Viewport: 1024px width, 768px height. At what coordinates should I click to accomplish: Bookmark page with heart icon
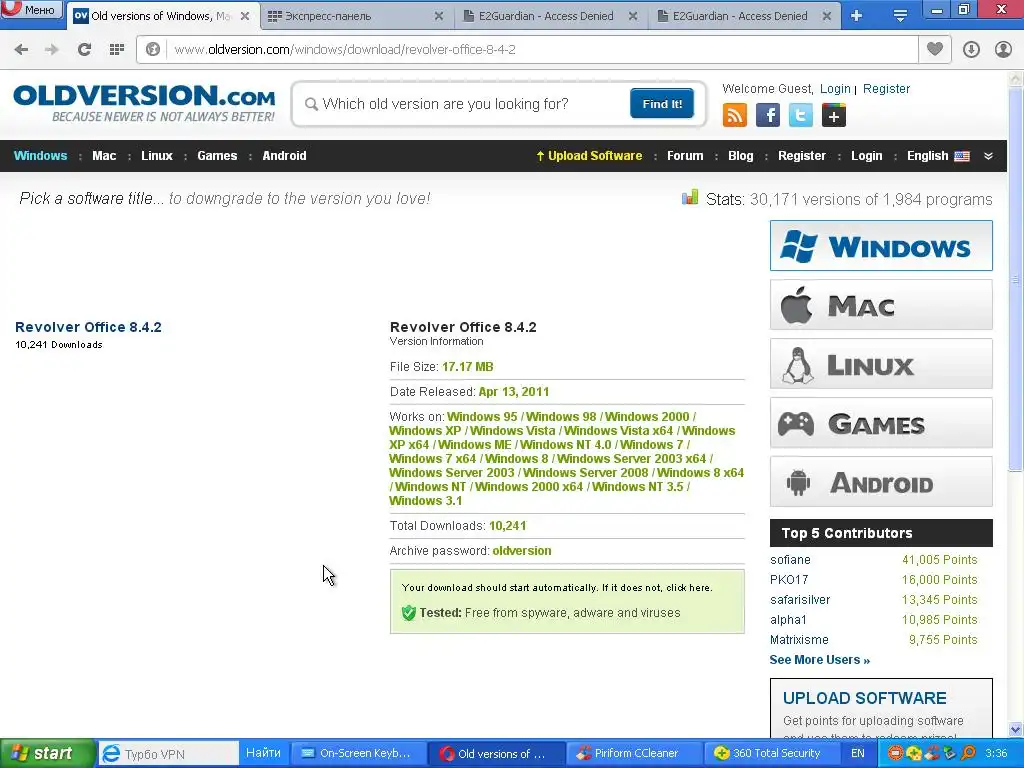point(935,49)
